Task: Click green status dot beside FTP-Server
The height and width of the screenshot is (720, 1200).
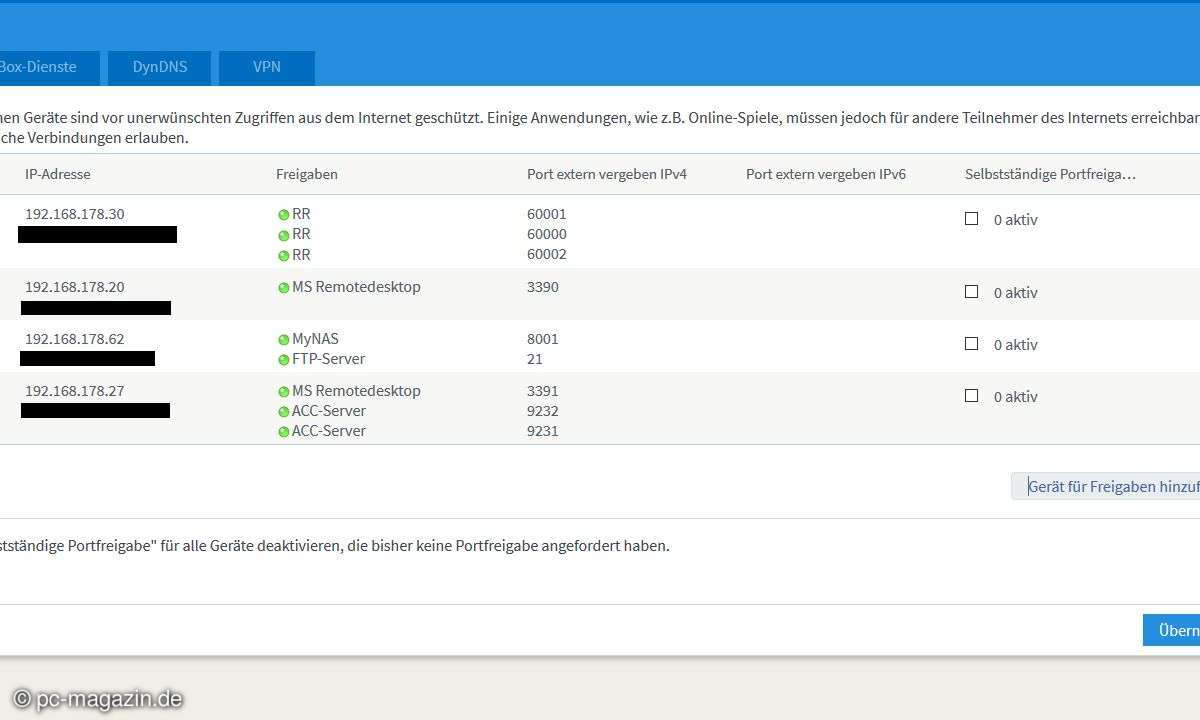Action: [x=283, y=360]
